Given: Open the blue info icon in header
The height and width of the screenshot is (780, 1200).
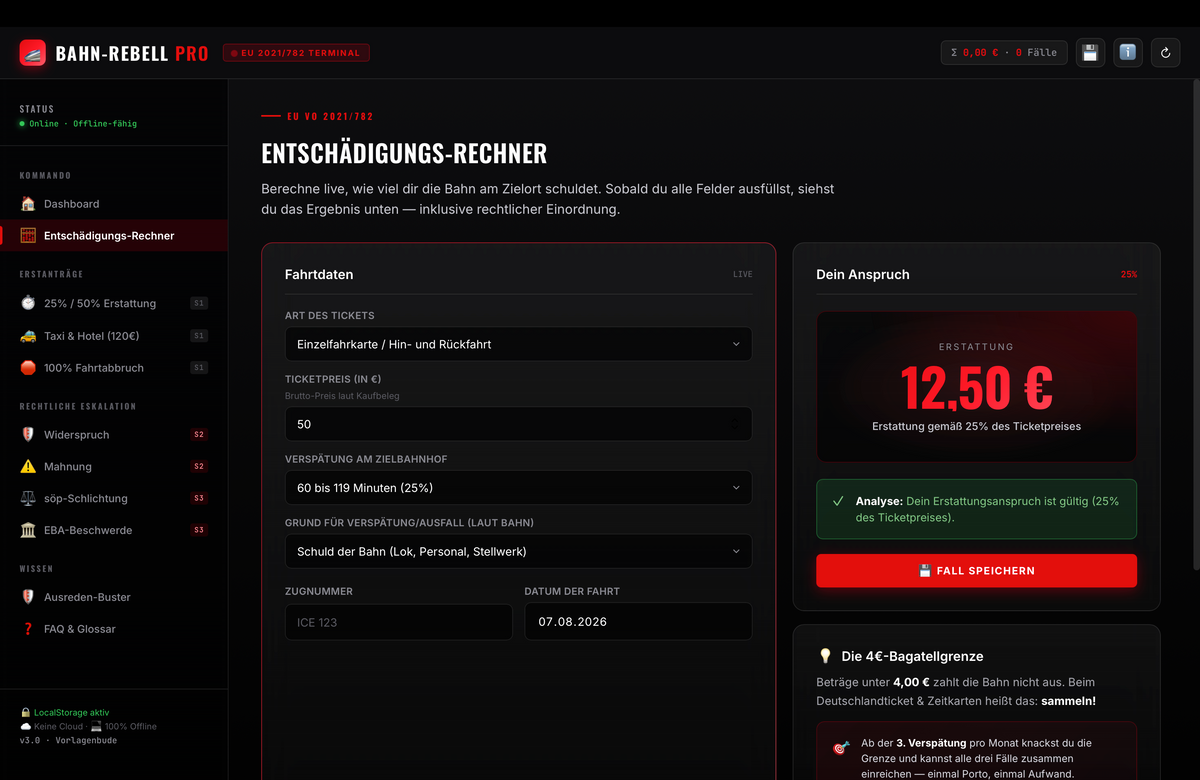Looking at the screenshot, I should [x=1128, y=53].
